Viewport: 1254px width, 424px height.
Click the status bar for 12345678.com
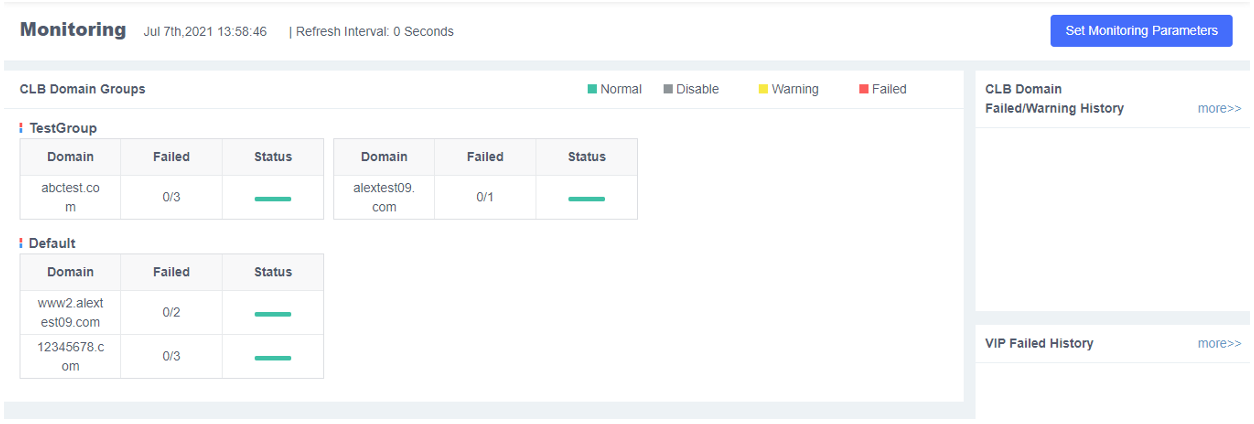(272, 357)
